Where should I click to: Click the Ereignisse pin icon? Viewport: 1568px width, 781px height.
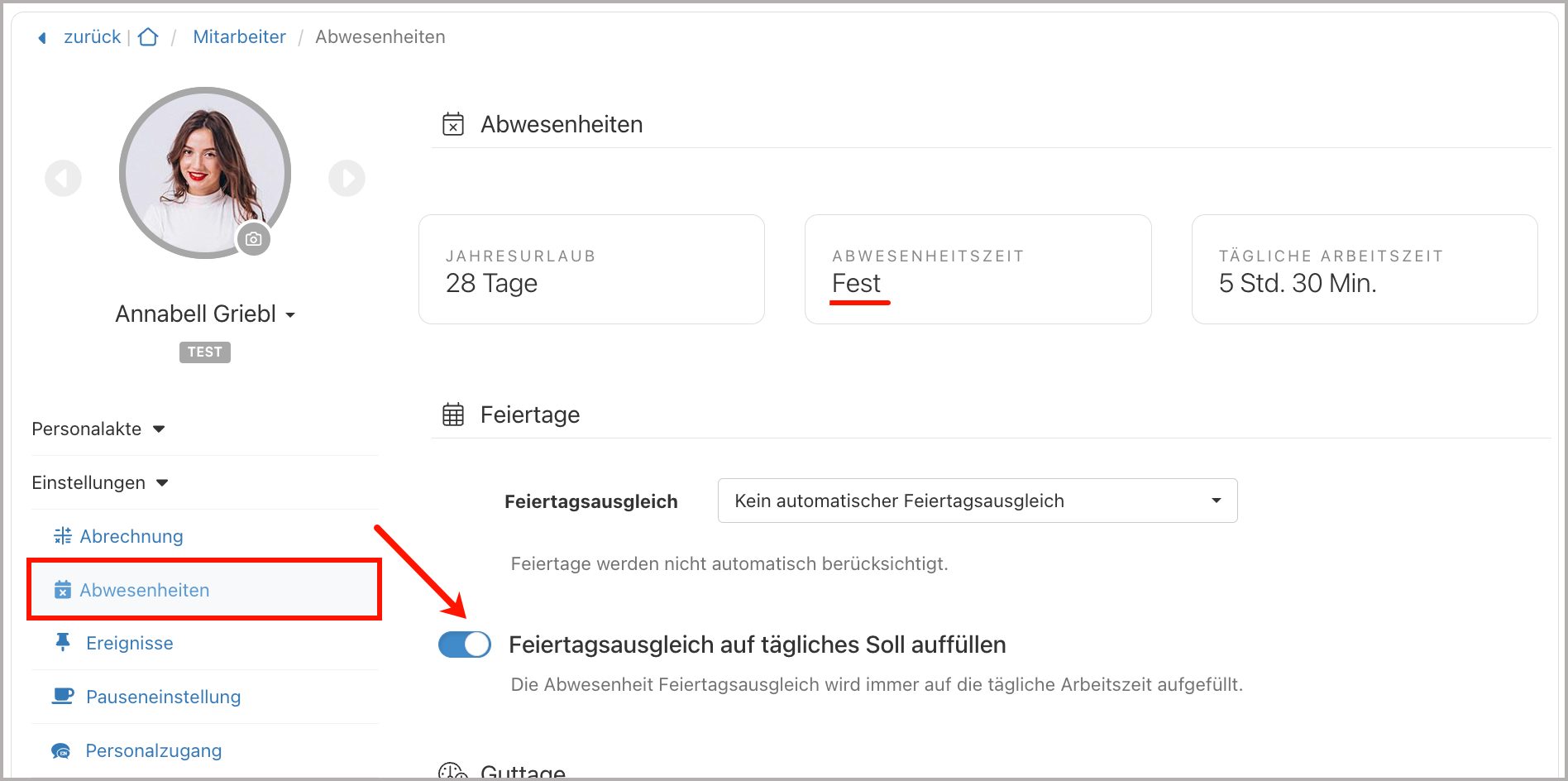63,643
